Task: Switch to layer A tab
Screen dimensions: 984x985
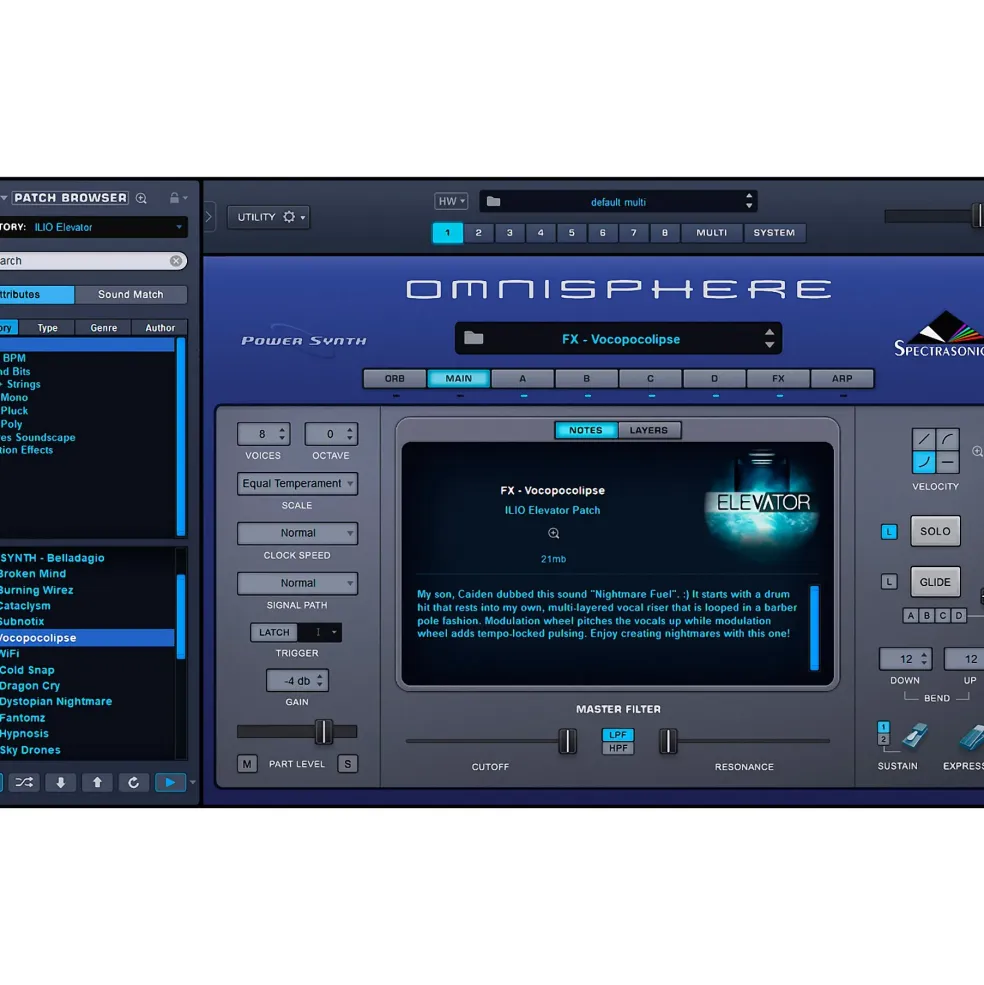Action: [x=522, y=378]
